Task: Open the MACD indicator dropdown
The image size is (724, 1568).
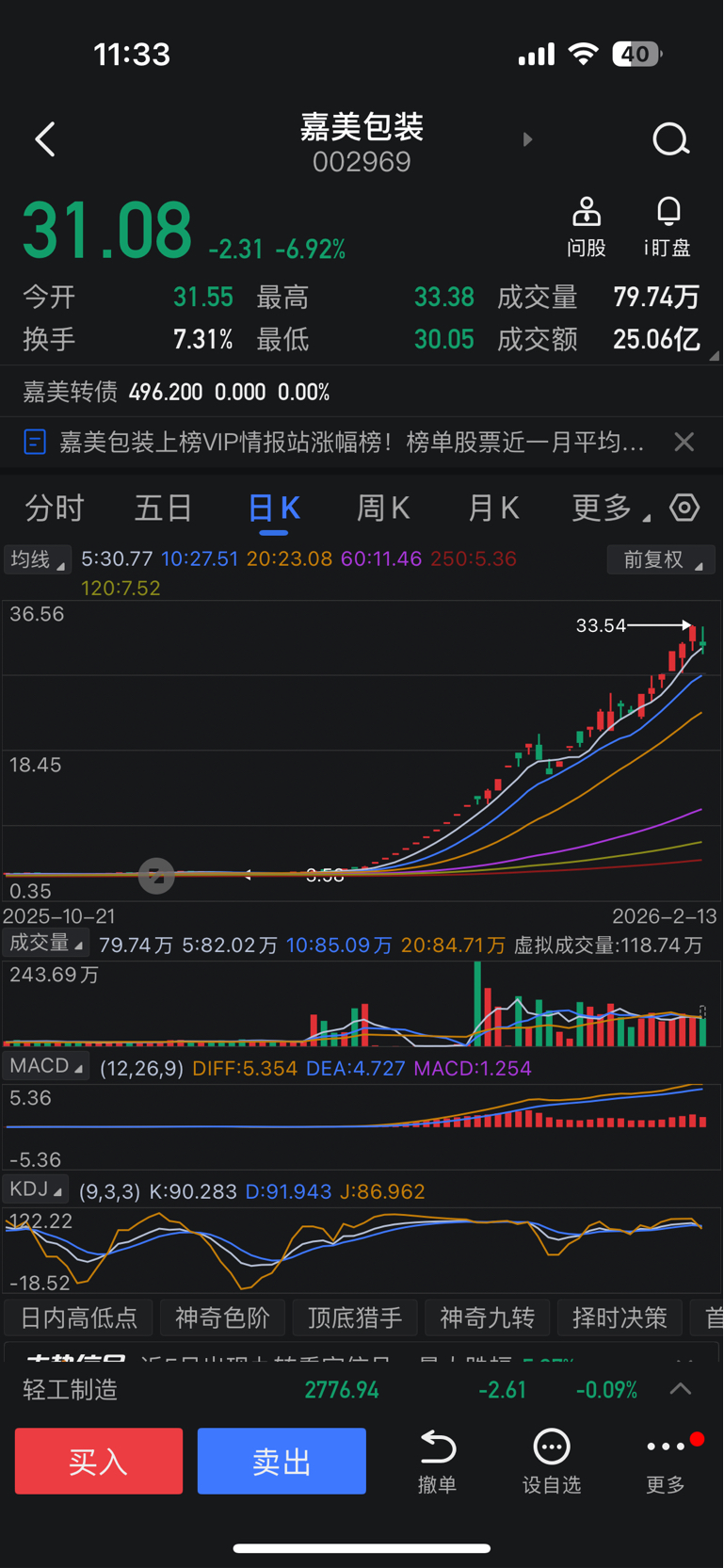Action: [x=46, y=1066]
